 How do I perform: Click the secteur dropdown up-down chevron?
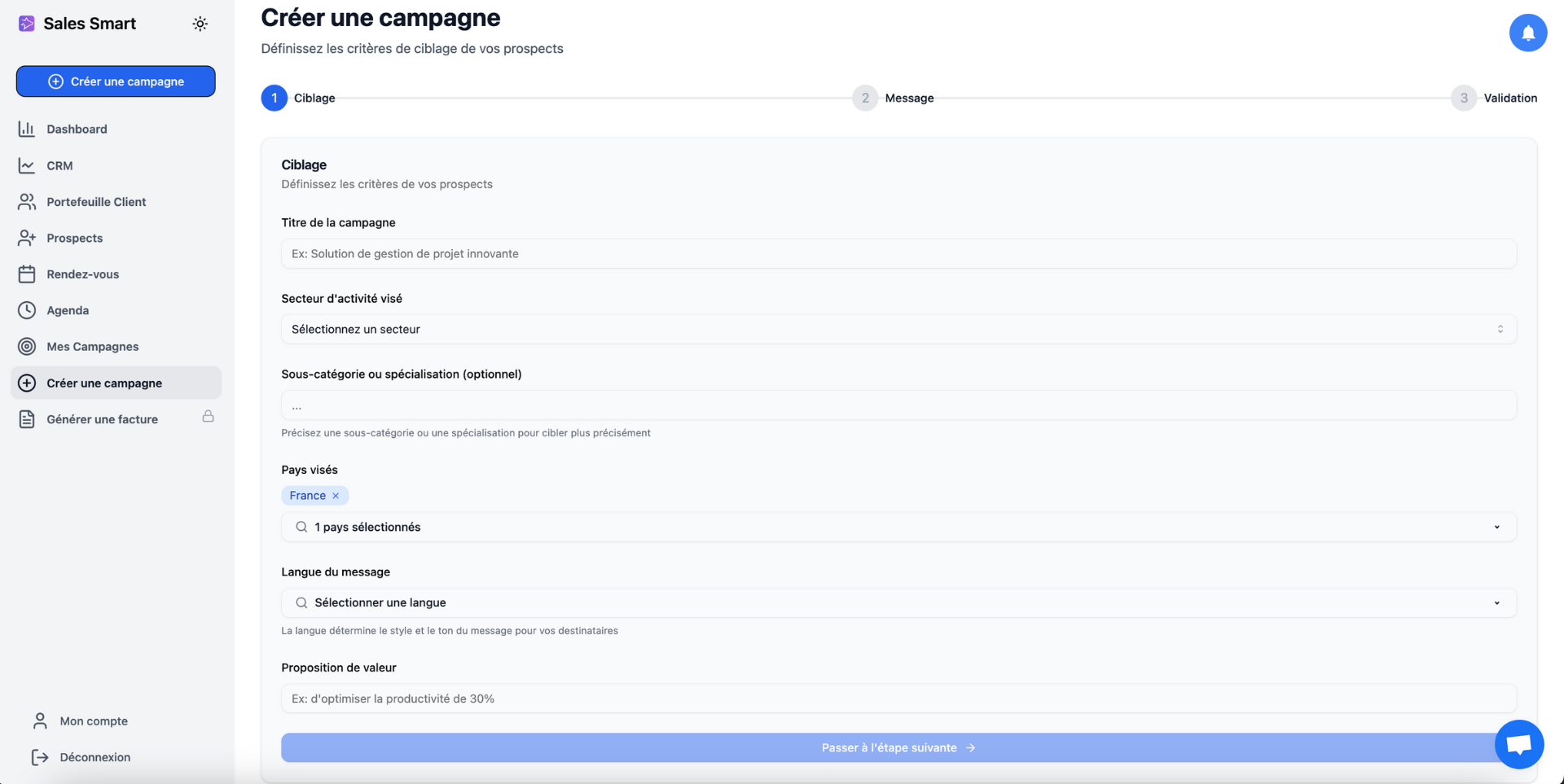click(1500, 329)
